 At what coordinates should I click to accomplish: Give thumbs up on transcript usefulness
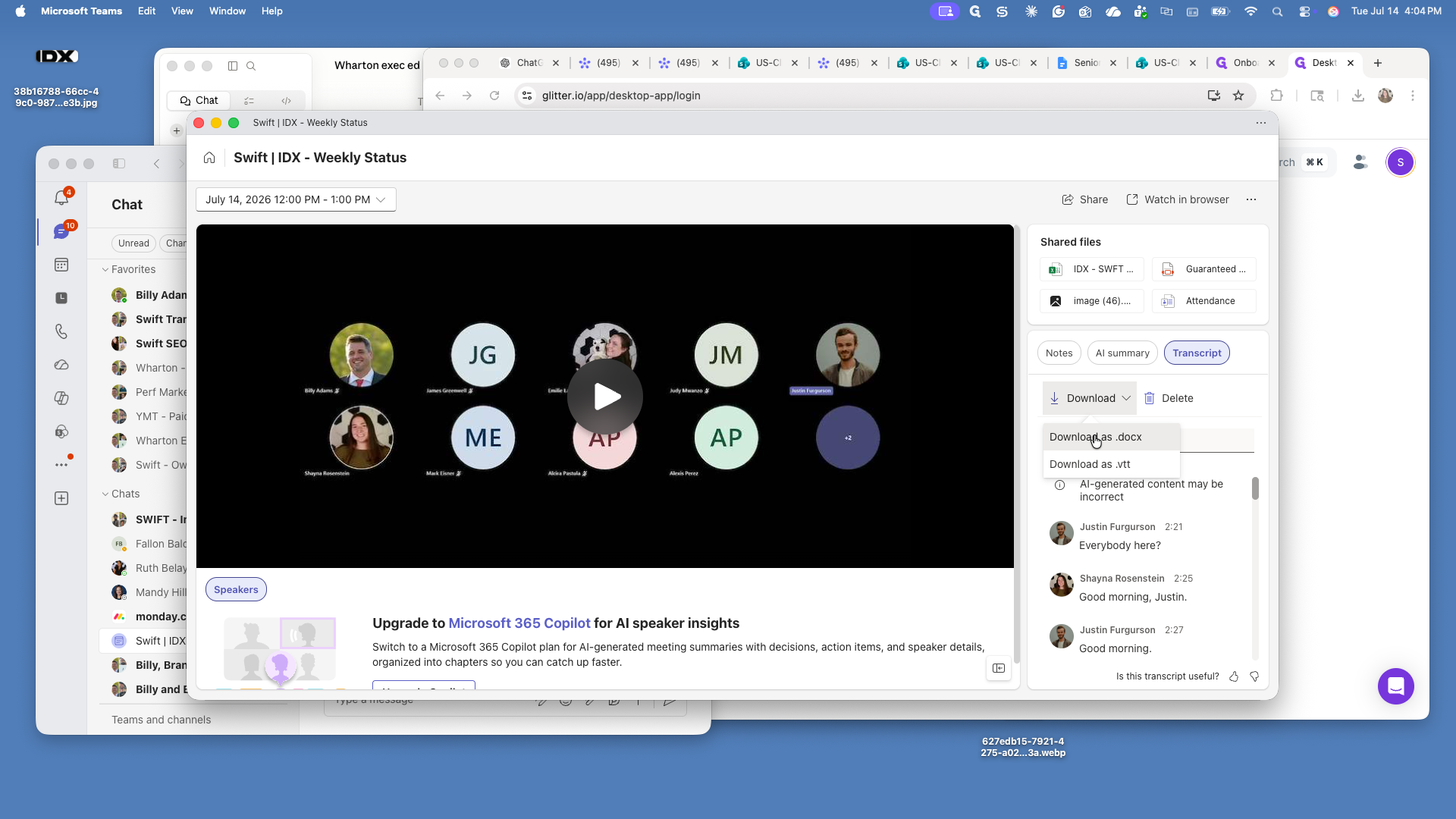click(x=1234, y=676)
